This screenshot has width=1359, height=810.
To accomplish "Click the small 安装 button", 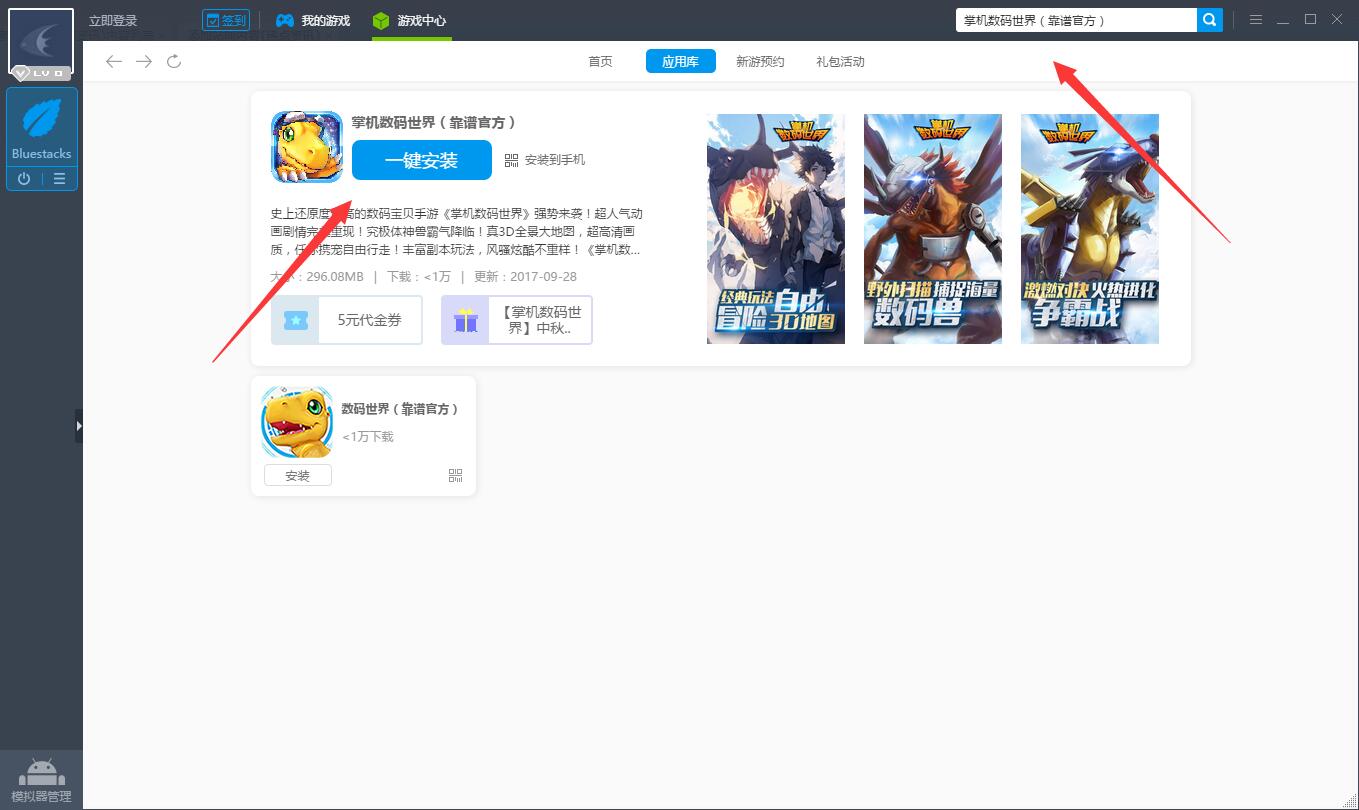I will pos(298,476).
